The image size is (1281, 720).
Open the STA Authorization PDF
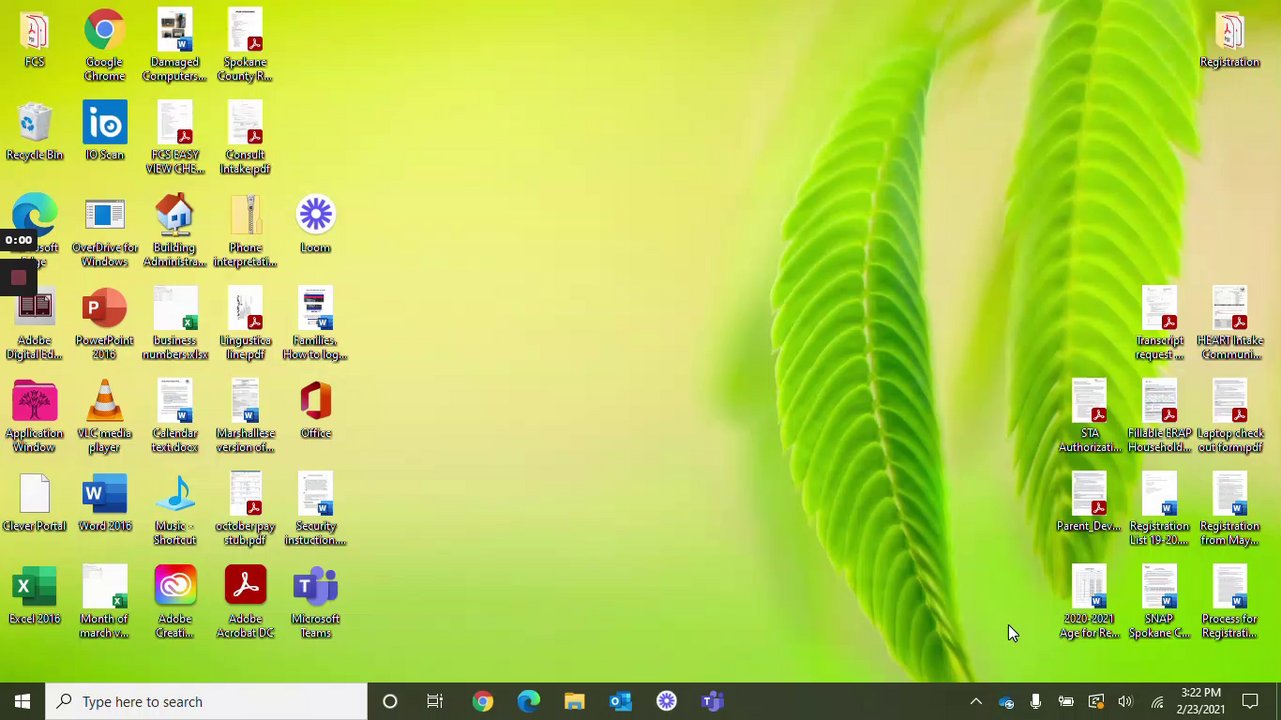point(1089,417)
